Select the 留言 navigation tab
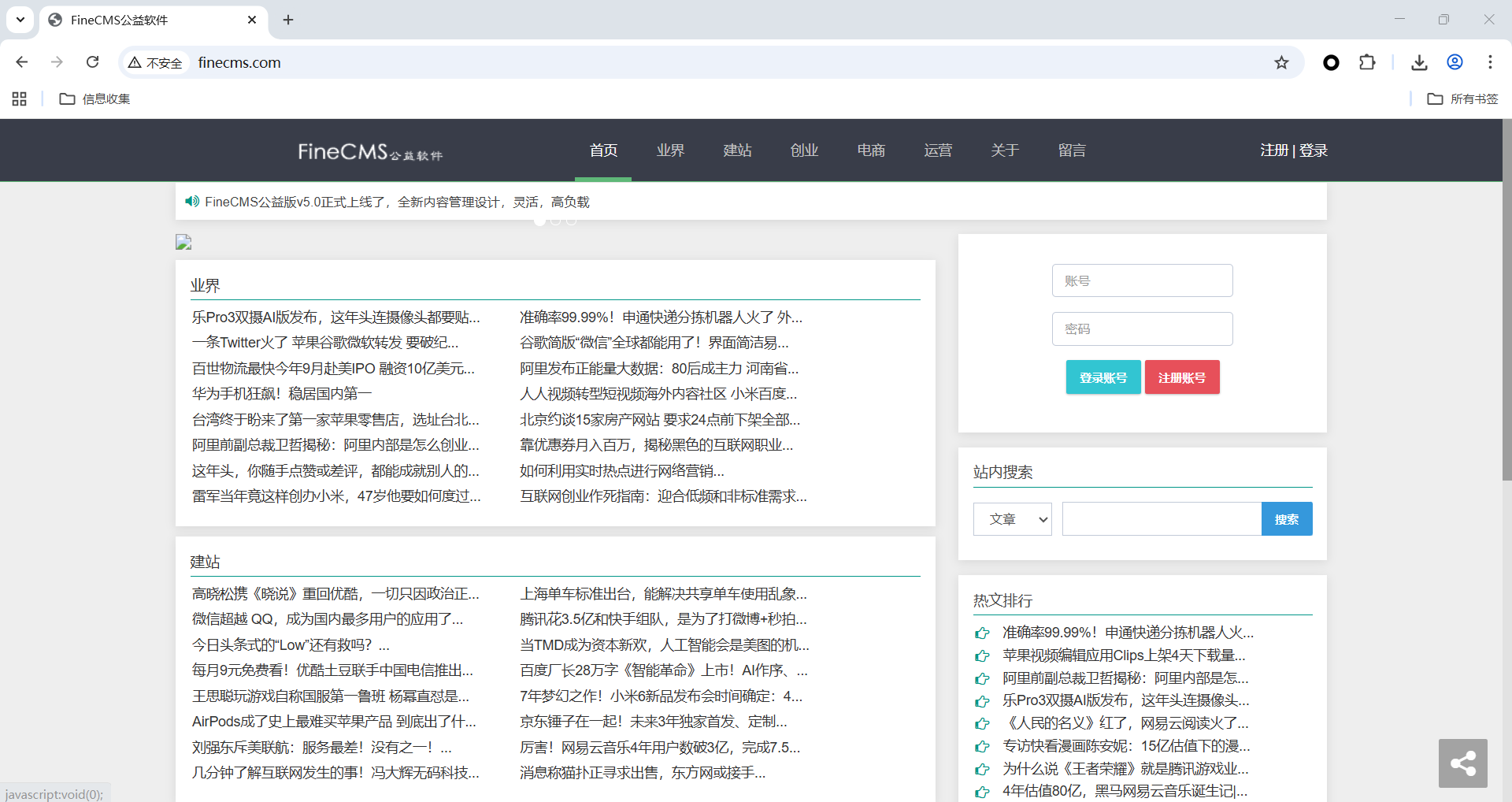The height and width of the screenshot is (802, 1512). 1072,150
